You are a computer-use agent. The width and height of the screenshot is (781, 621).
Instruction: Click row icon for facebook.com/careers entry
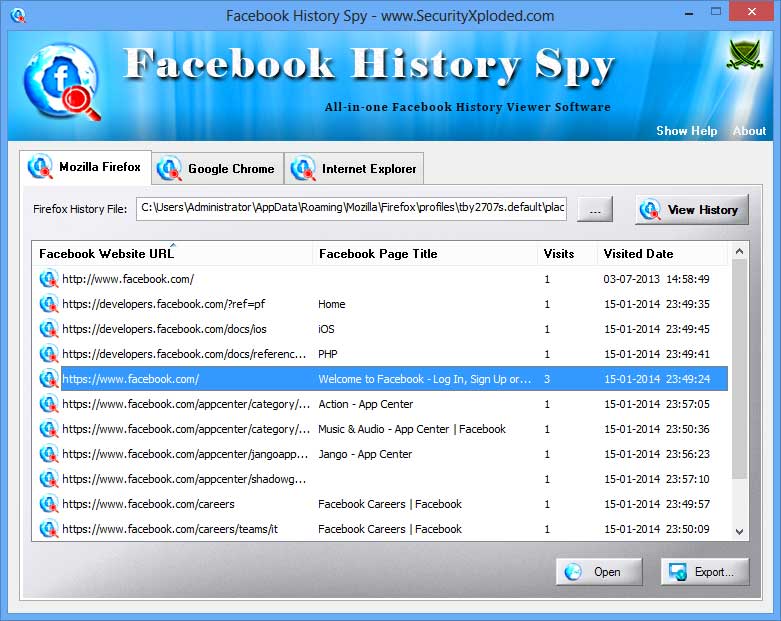tap(49, 504)
